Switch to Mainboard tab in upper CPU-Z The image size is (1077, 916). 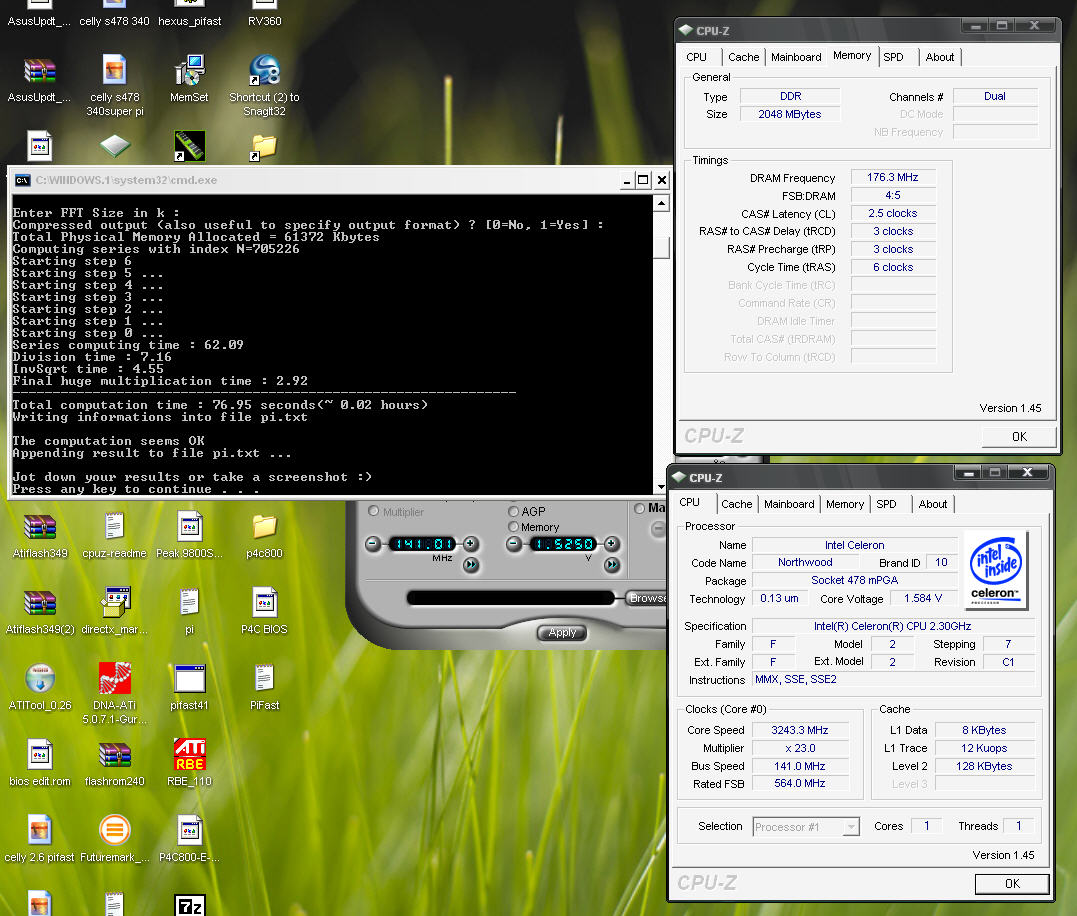coord(796,57)
